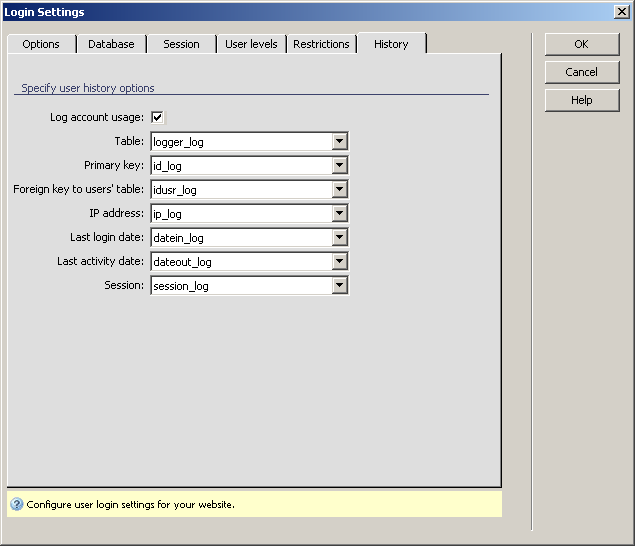Select the History tab

pyautogui.click(x=391, y=44)
